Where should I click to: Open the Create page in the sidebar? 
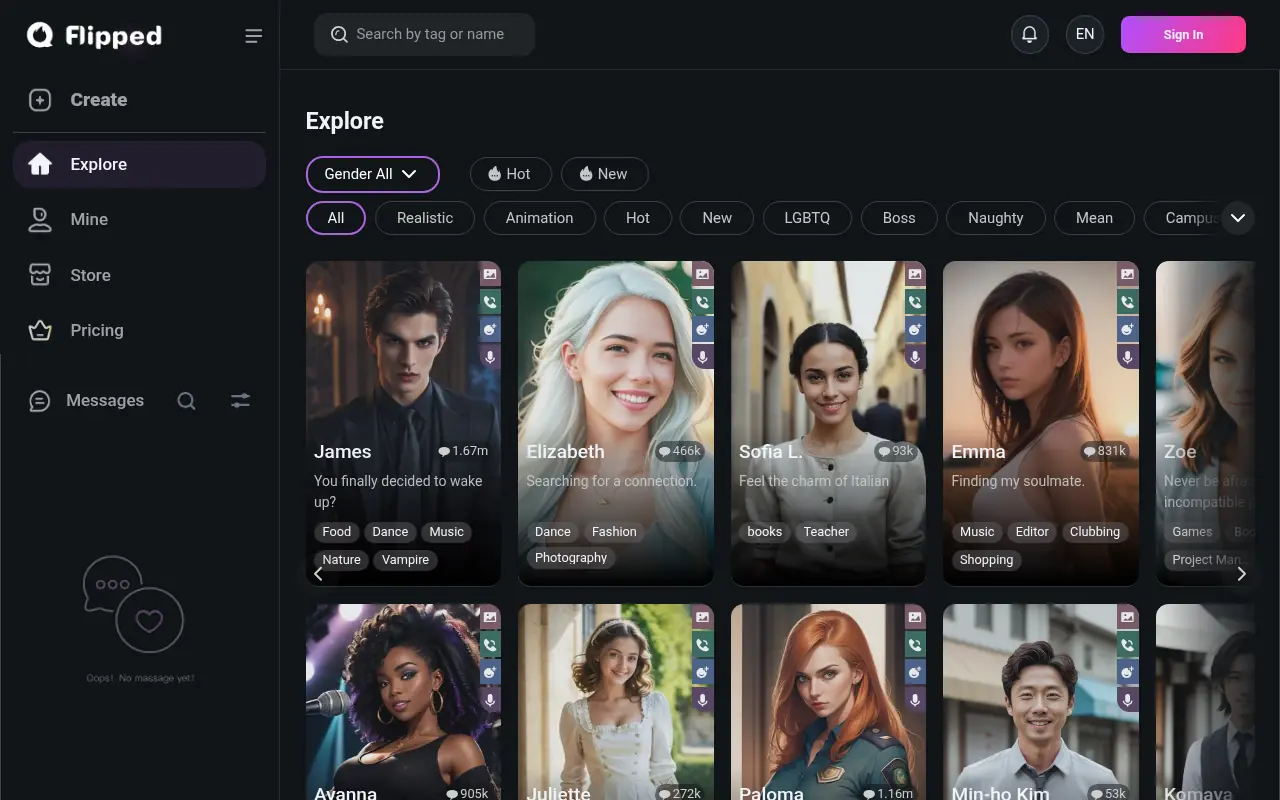pos(98,99)
